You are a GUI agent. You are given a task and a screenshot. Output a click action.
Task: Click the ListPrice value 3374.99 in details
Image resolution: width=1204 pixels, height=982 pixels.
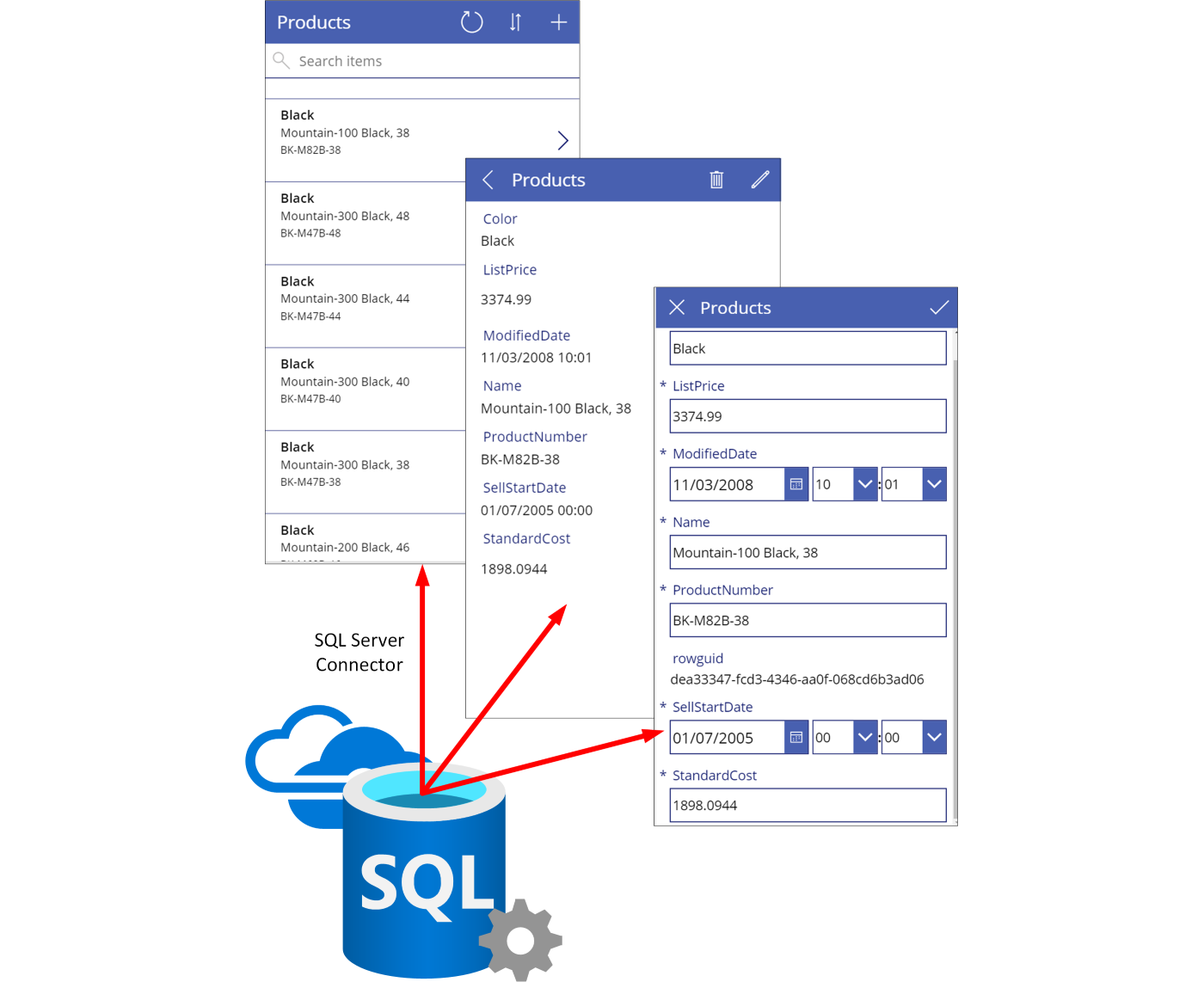tap(506, 299)
